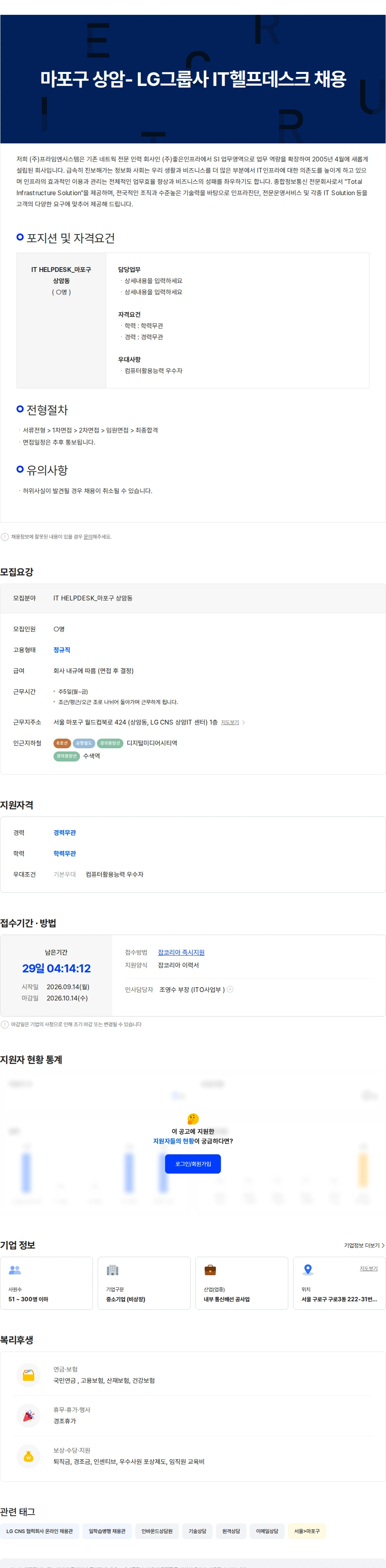Open the 잡코리아 즉시지원 link
This screenshot has height=1568, width=386.
coord(181,952)
